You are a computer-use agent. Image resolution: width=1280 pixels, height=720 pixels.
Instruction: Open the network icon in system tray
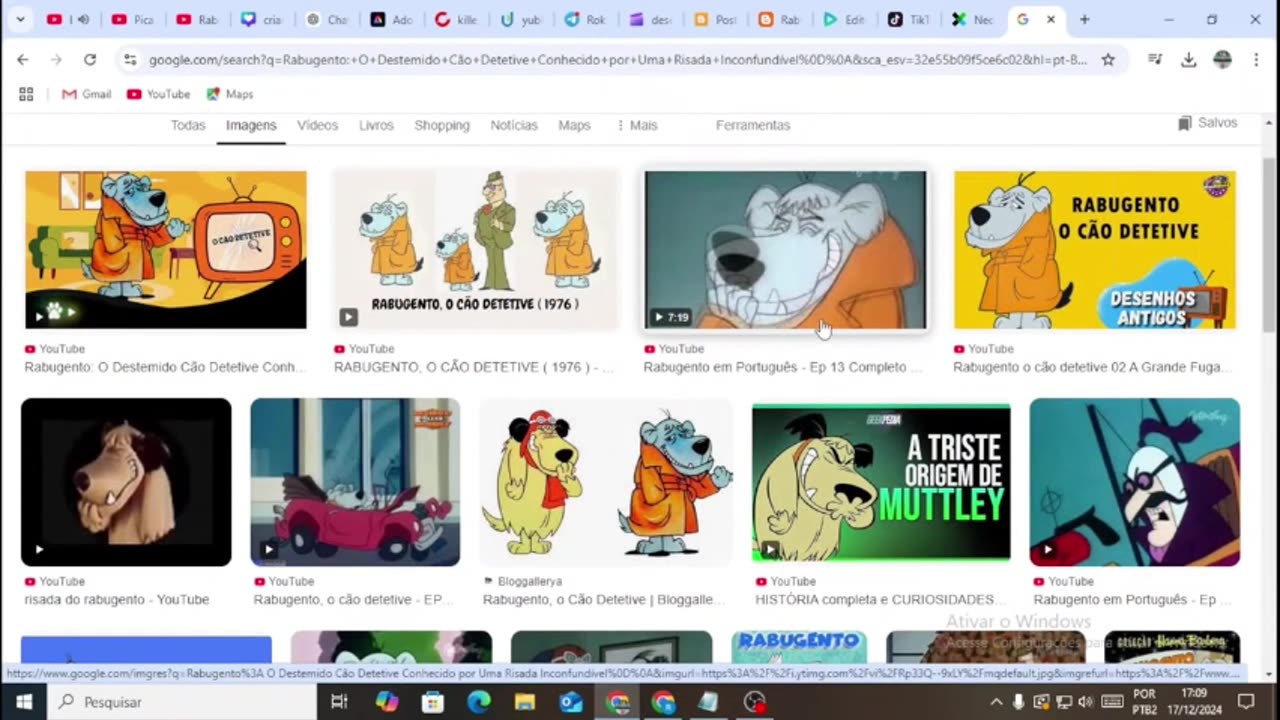pos(1063,702)
